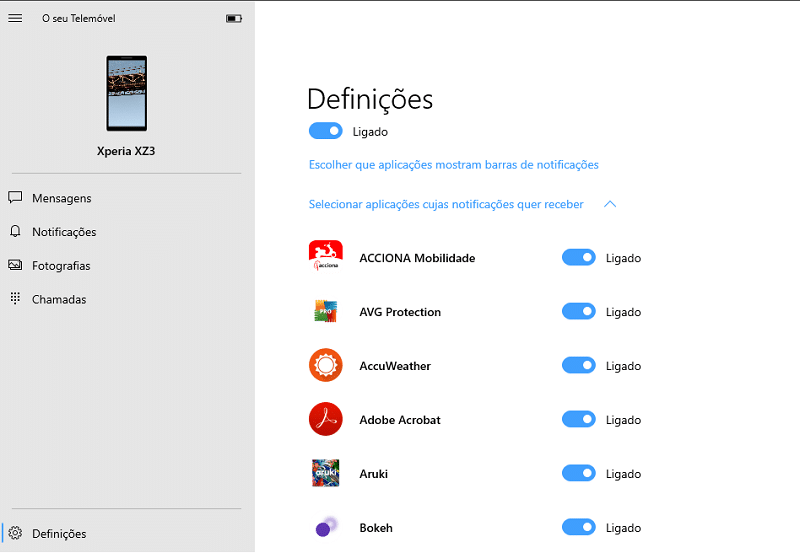The image size is (800, 553).
Task: Disable Bokeh notifications toggle
Action: click(579, 527)
